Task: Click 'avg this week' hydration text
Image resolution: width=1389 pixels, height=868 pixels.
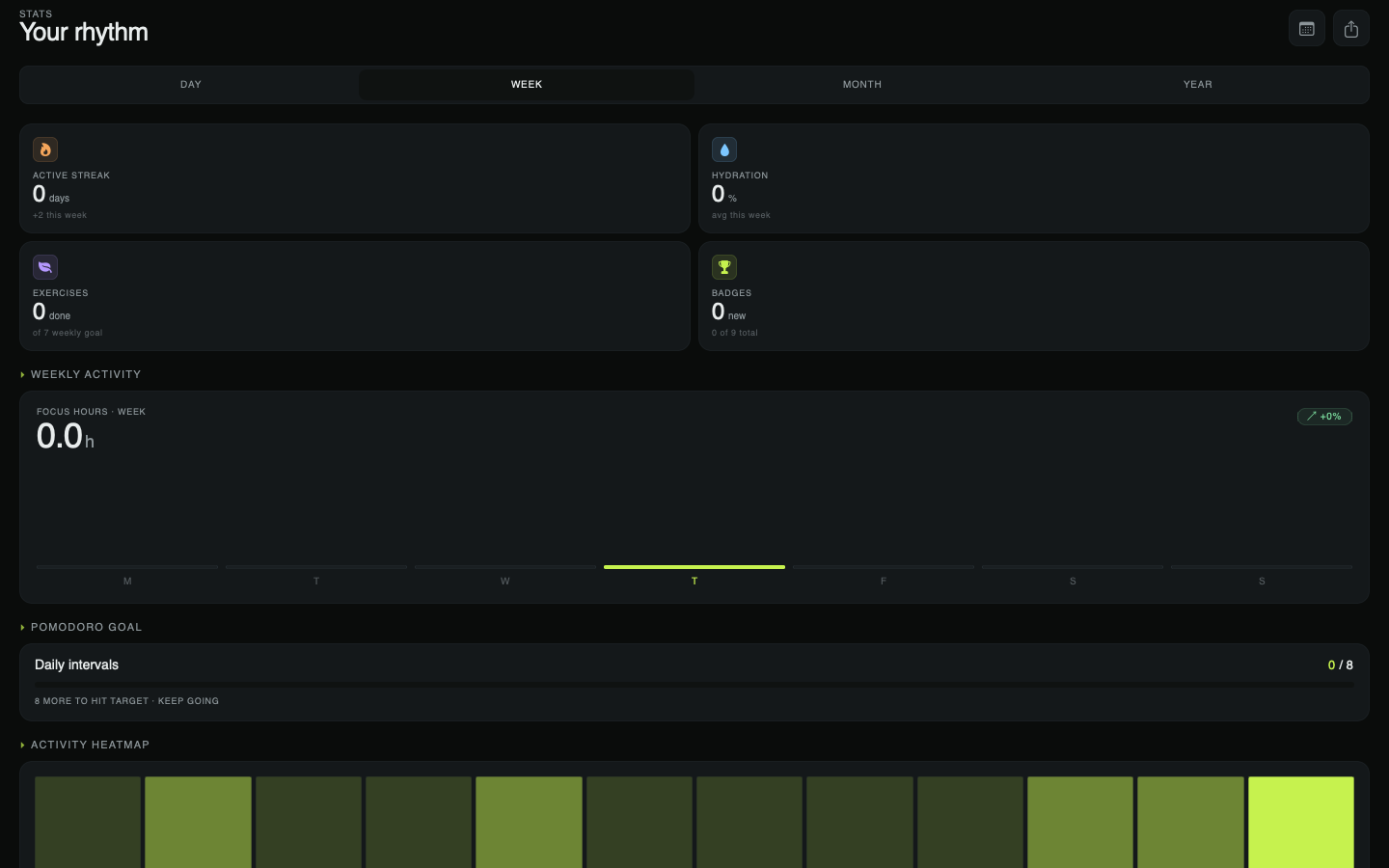Action: click(x=741, y=215)
